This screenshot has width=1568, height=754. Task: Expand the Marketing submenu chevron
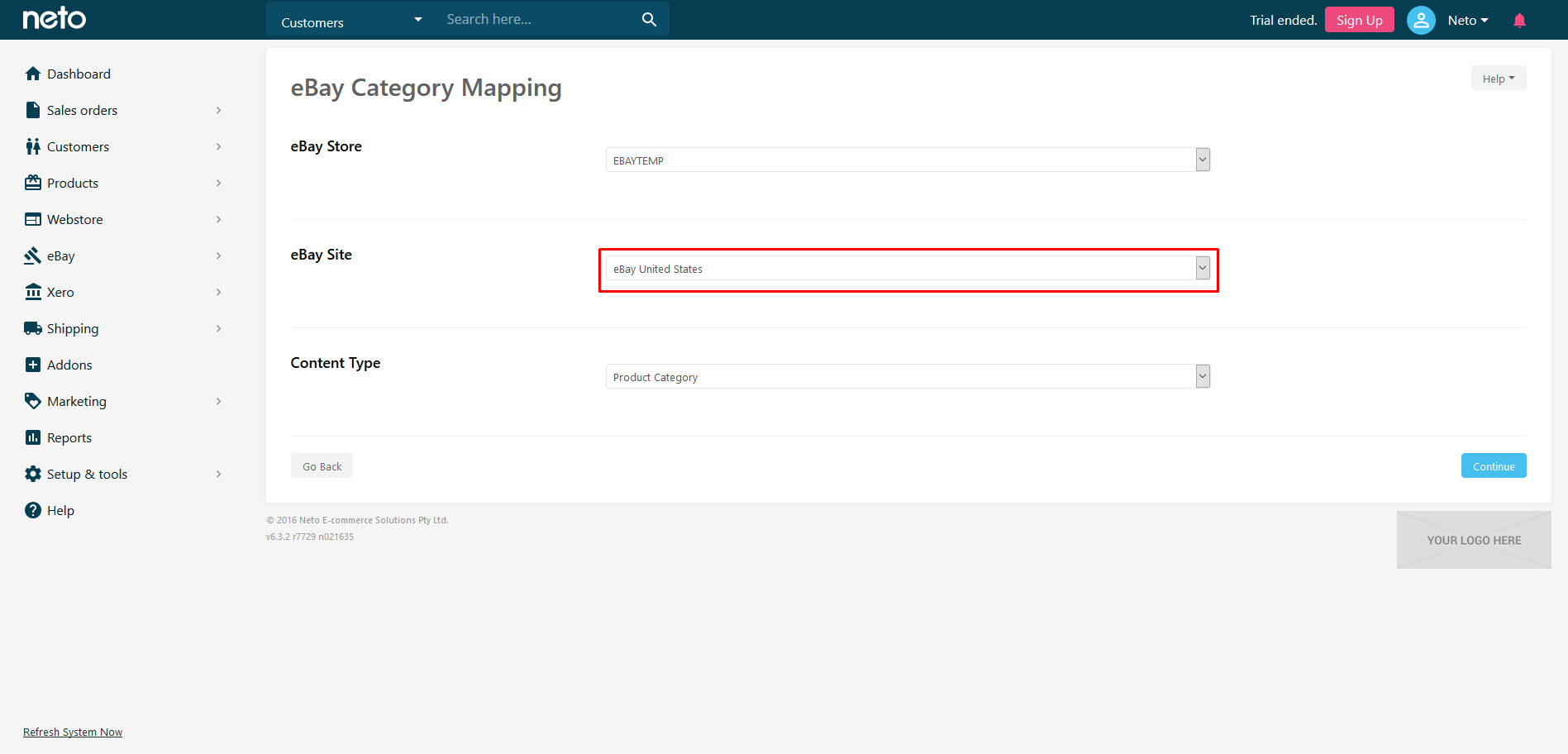click(x=219, y=401)
